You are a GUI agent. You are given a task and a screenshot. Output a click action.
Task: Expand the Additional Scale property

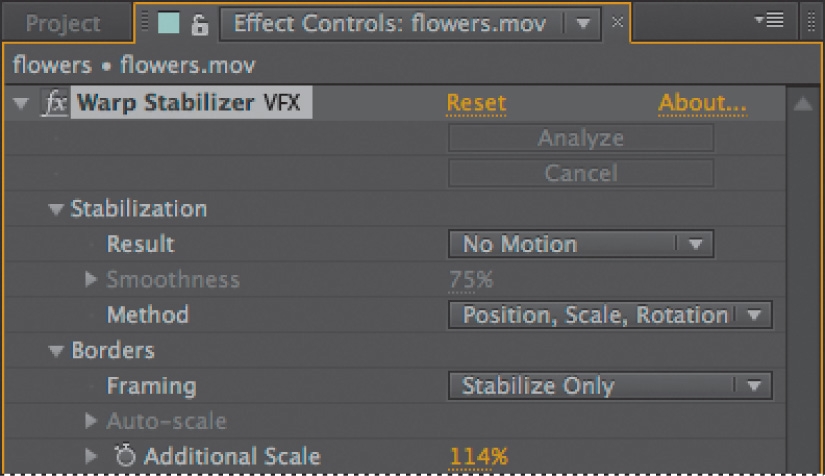tap(92, 456)
